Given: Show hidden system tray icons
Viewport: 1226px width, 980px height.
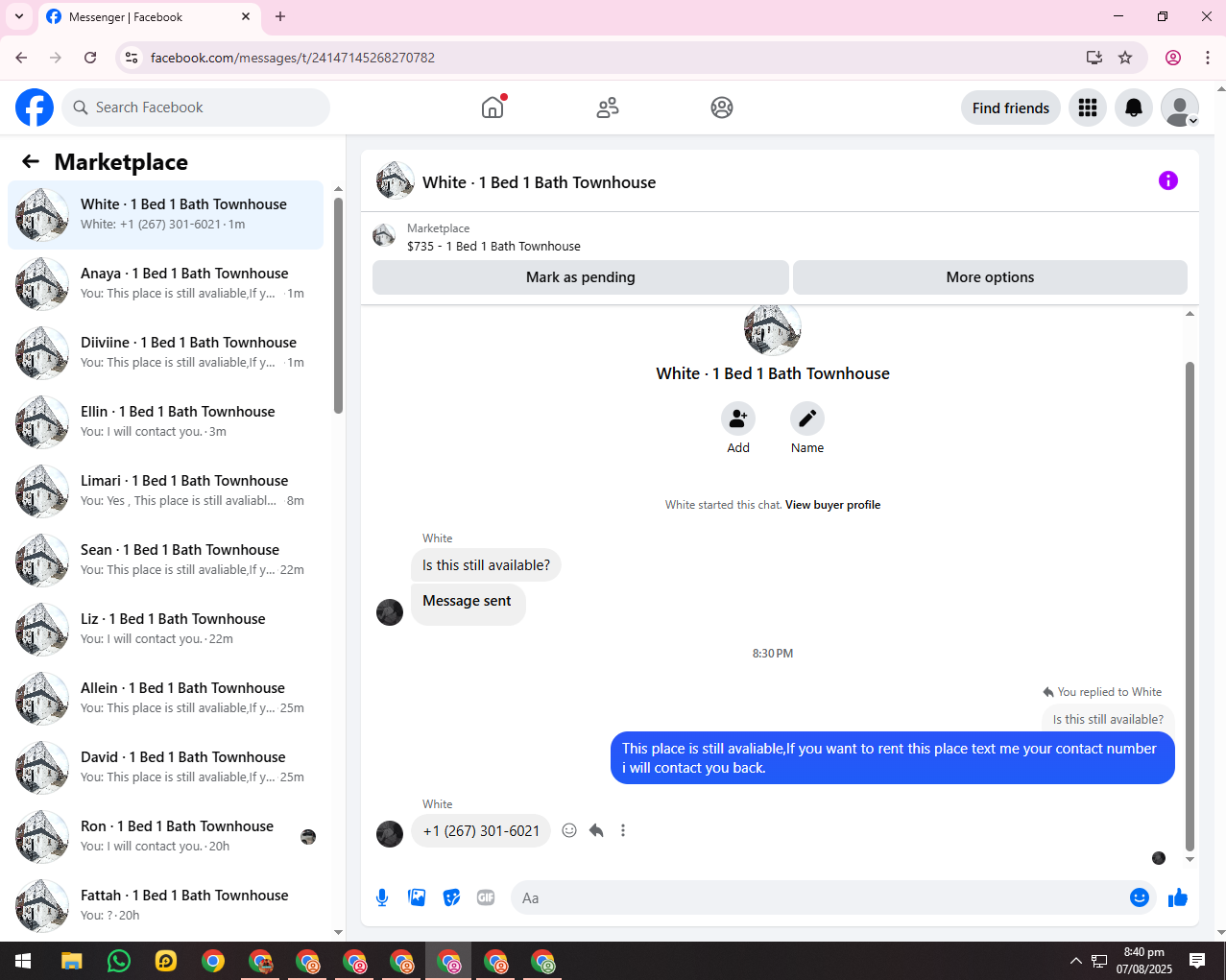Looking at the screenshot, I should pos(1076,961).
